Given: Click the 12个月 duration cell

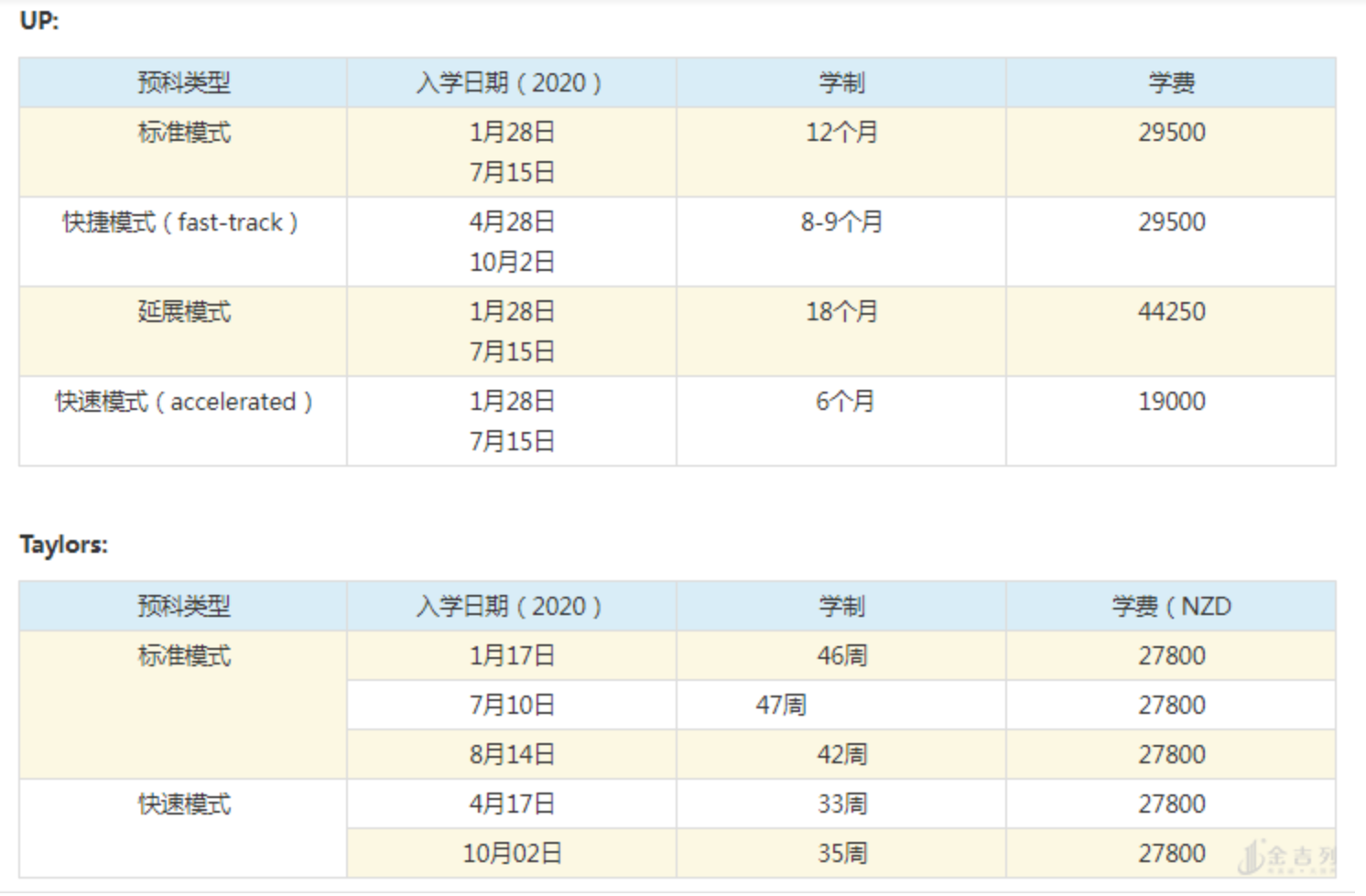Looking at the screenshot, I should (841, 133).
